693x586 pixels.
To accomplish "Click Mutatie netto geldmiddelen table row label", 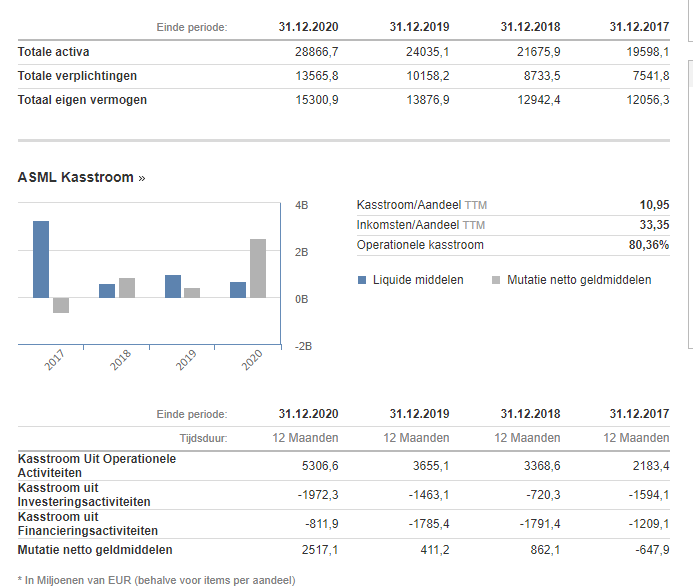I will click(x=95, y=550).
